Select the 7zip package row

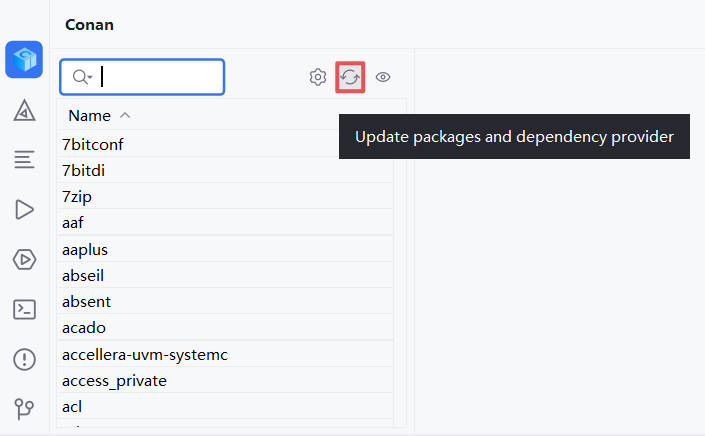click(77, 197)
